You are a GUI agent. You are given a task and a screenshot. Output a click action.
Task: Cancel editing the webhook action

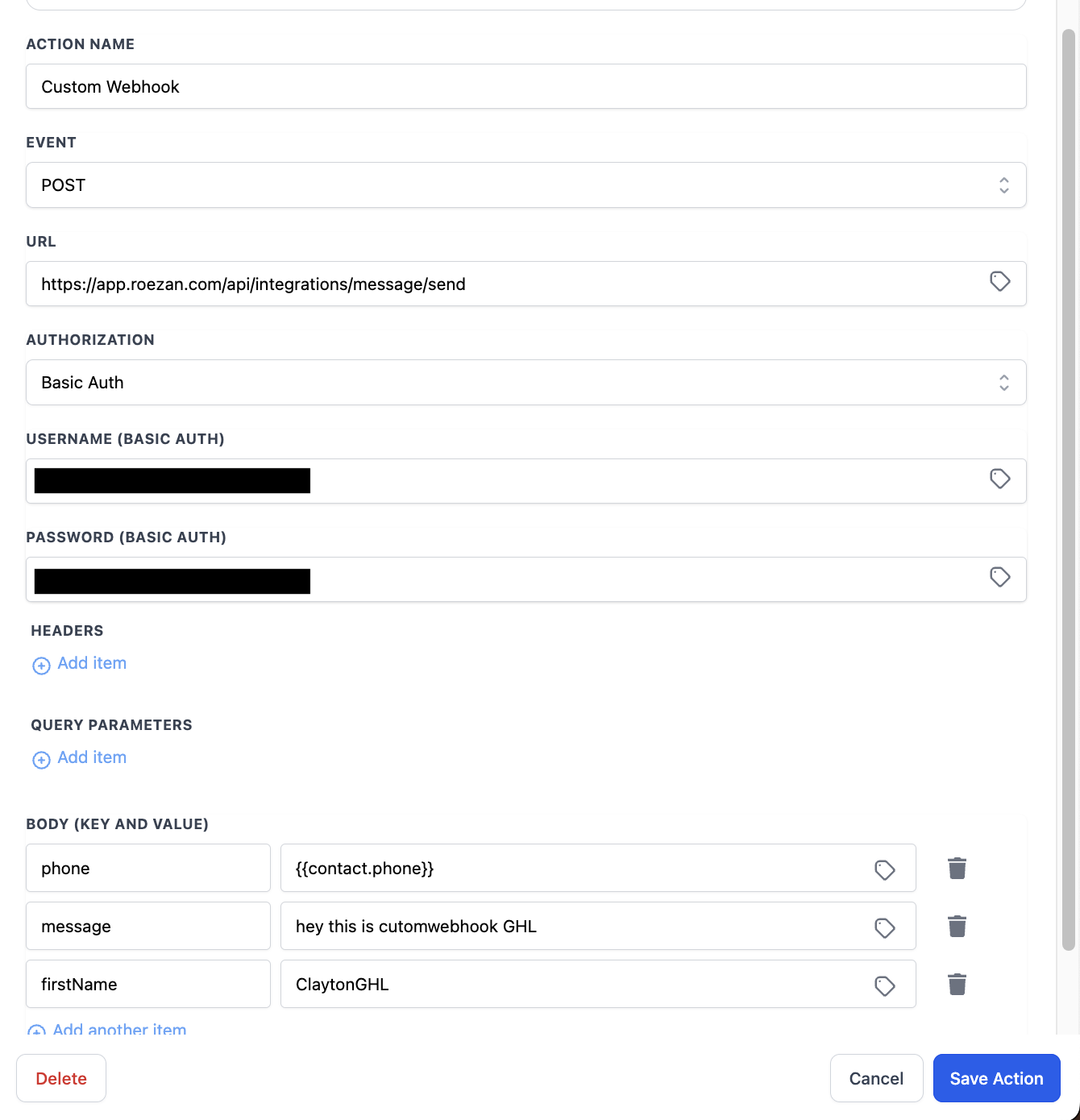(x=876, y=1078)
